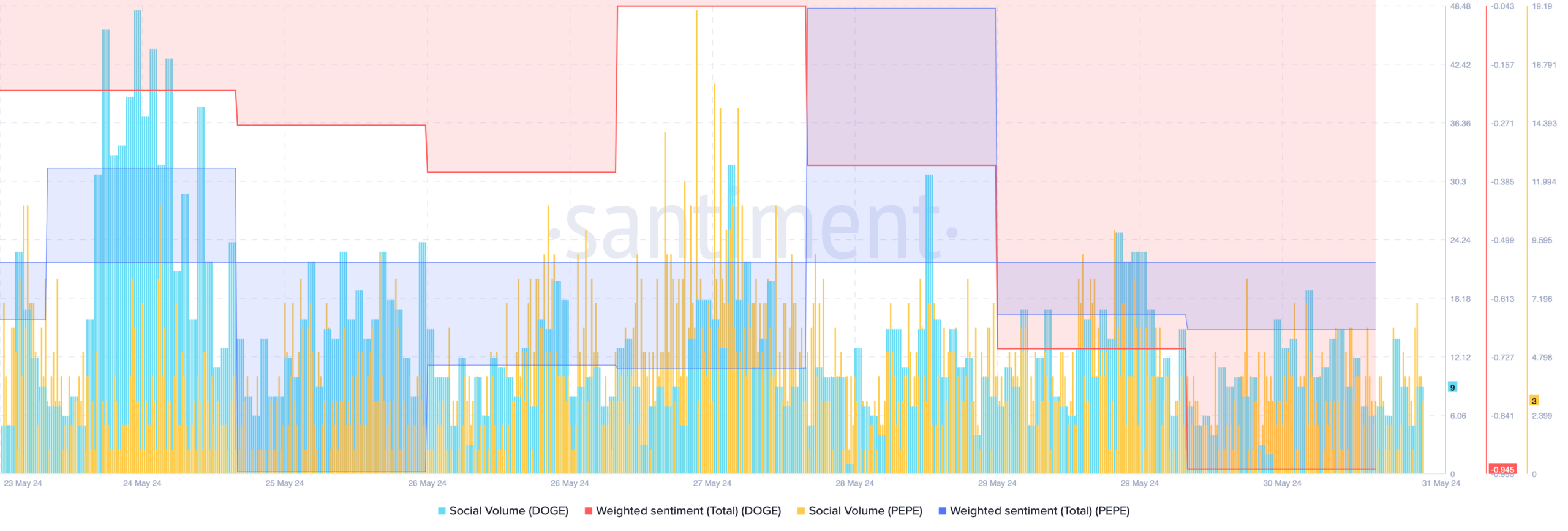Toggle the Social Volume (DOGE) legend label
The image size is (1568, 531).
[x=508, y=511]
